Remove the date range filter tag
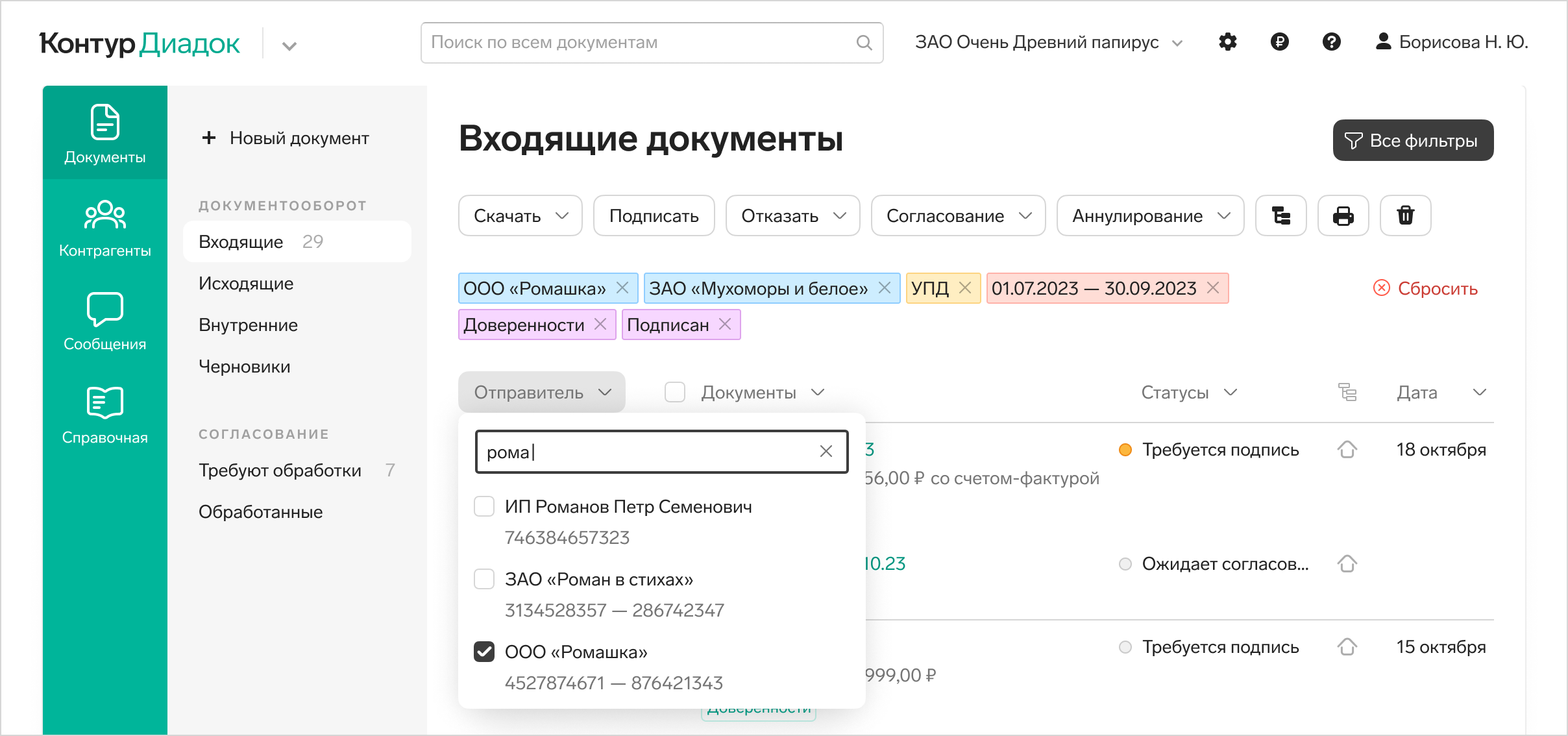Viewport: 1568px width, 736px height. point(1213,288)
